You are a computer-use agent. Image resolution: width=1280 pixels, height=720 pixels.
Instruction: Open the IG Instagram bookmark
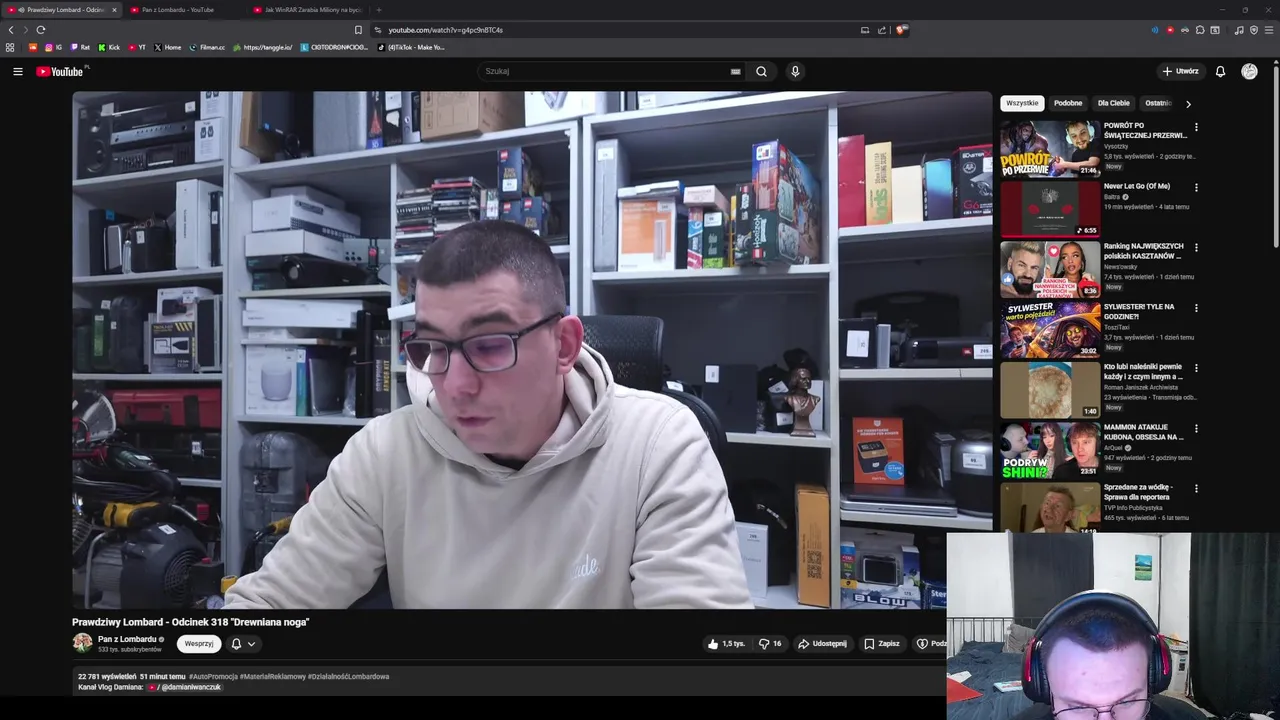coord(53,47)
